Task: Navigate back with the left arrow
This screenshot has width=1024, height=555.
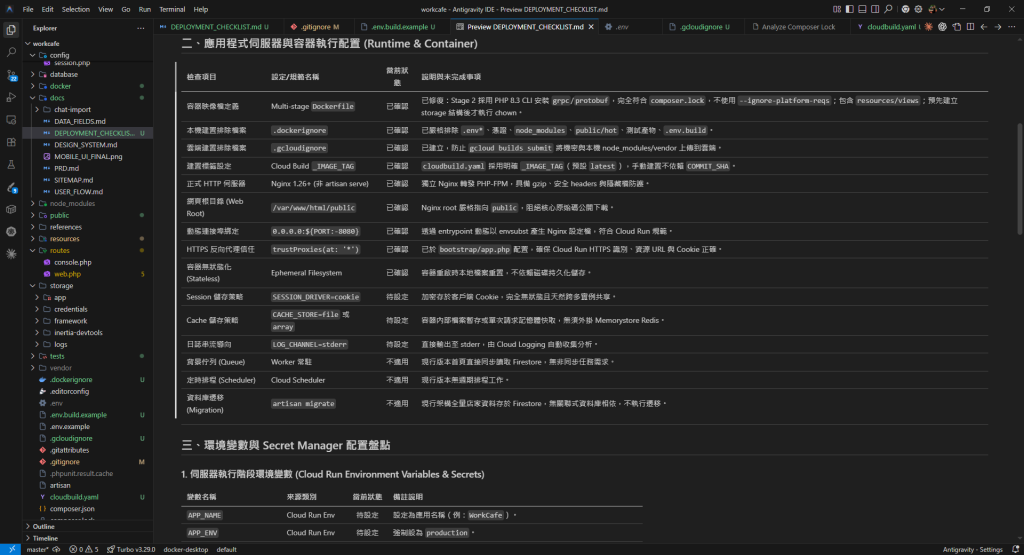Action: 984,27
